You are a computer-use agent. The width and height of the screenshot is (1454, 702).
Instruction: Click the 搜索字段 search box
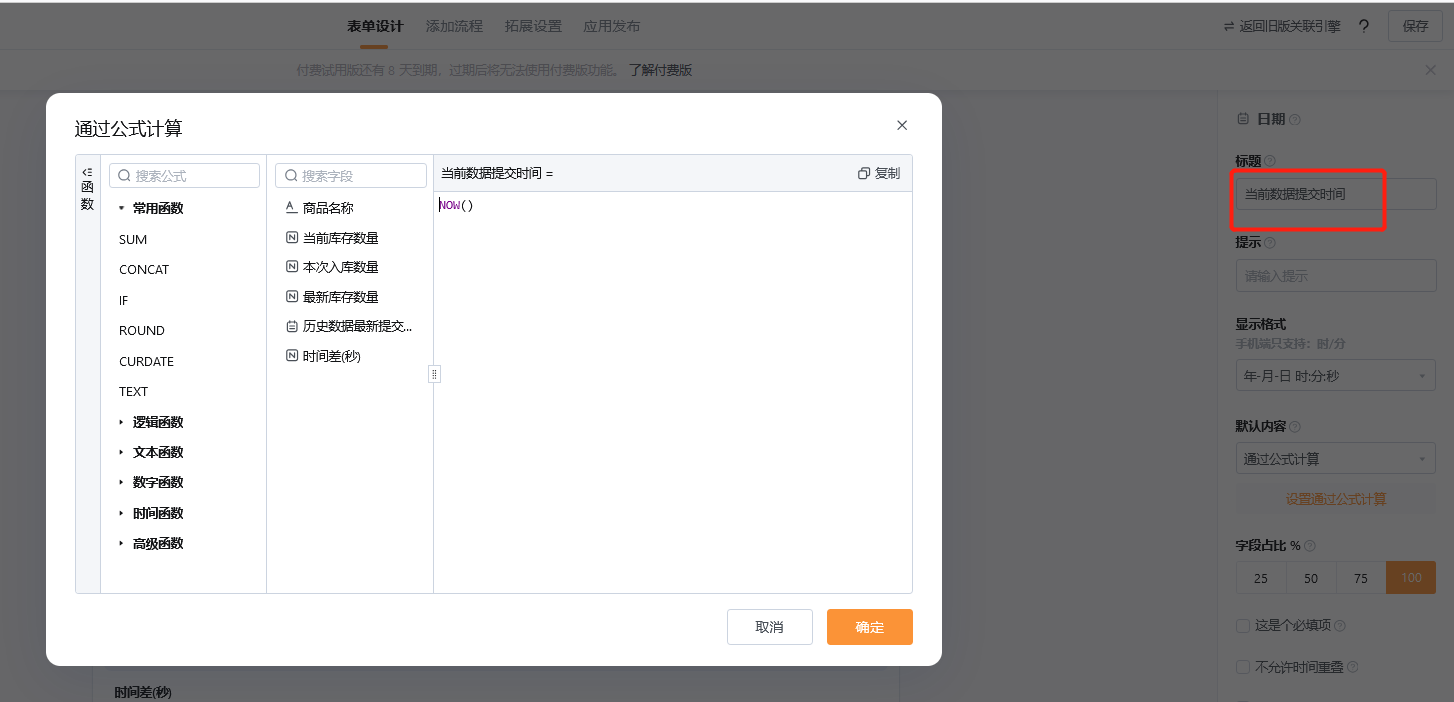point(351,175)
